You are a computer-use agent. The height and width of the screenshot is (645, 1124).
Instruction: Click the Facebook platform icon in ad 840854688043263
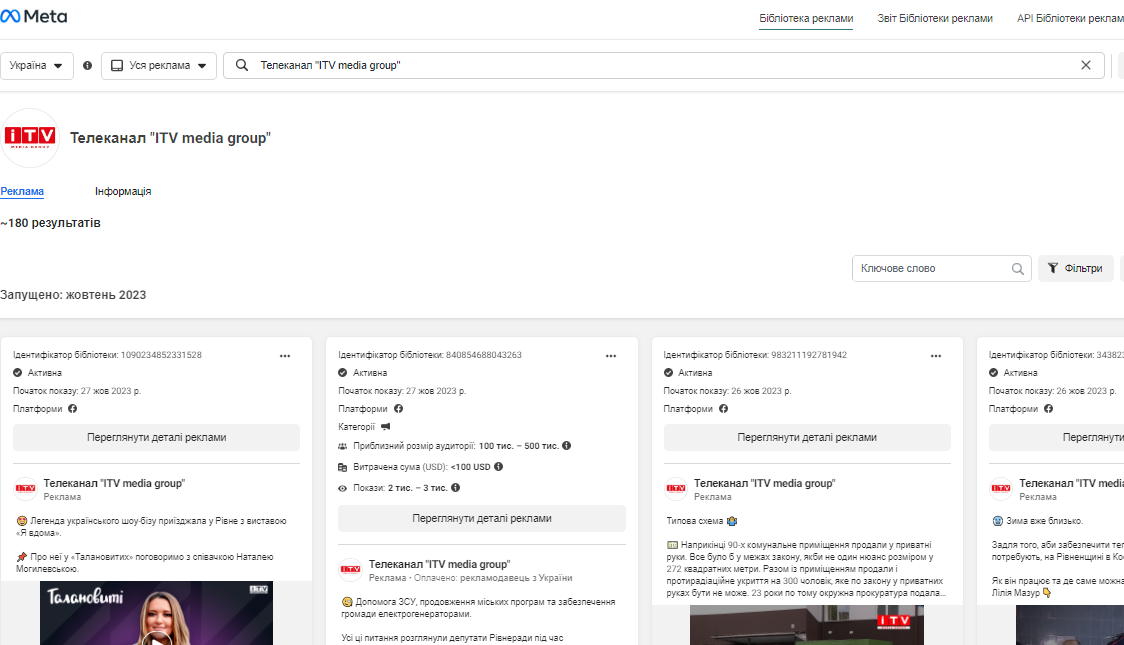(x=399, y=408)
